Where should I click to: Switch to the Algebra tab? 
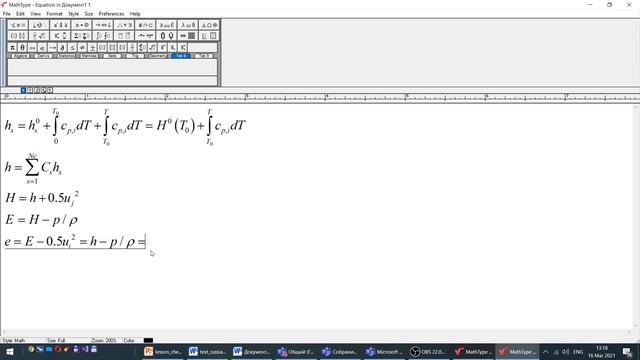click(x=20, y=56)
